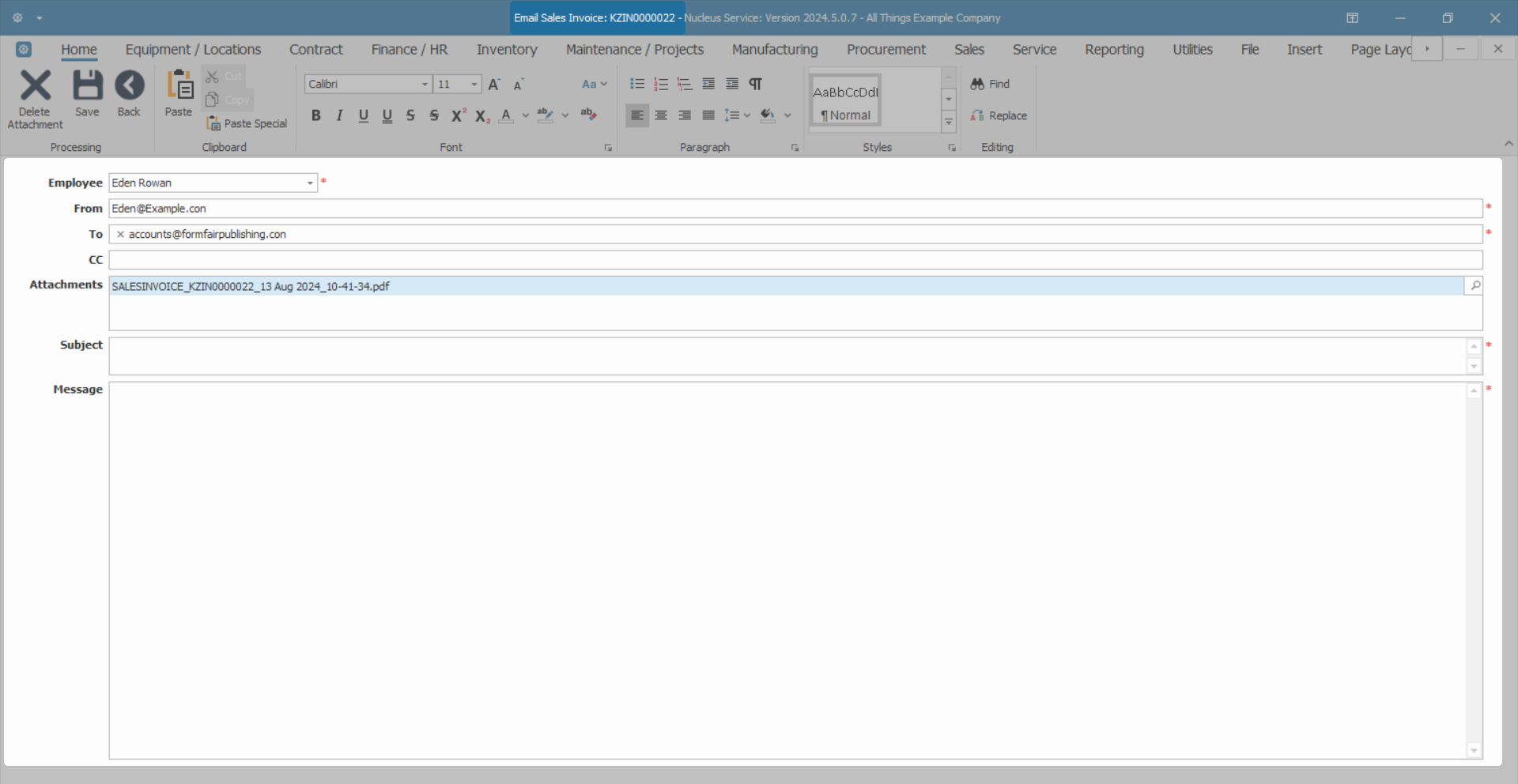Screen dimensions: 1518x784
Task: Open the Paragraph dialog launcher
Action: click(x=795, y=148)
